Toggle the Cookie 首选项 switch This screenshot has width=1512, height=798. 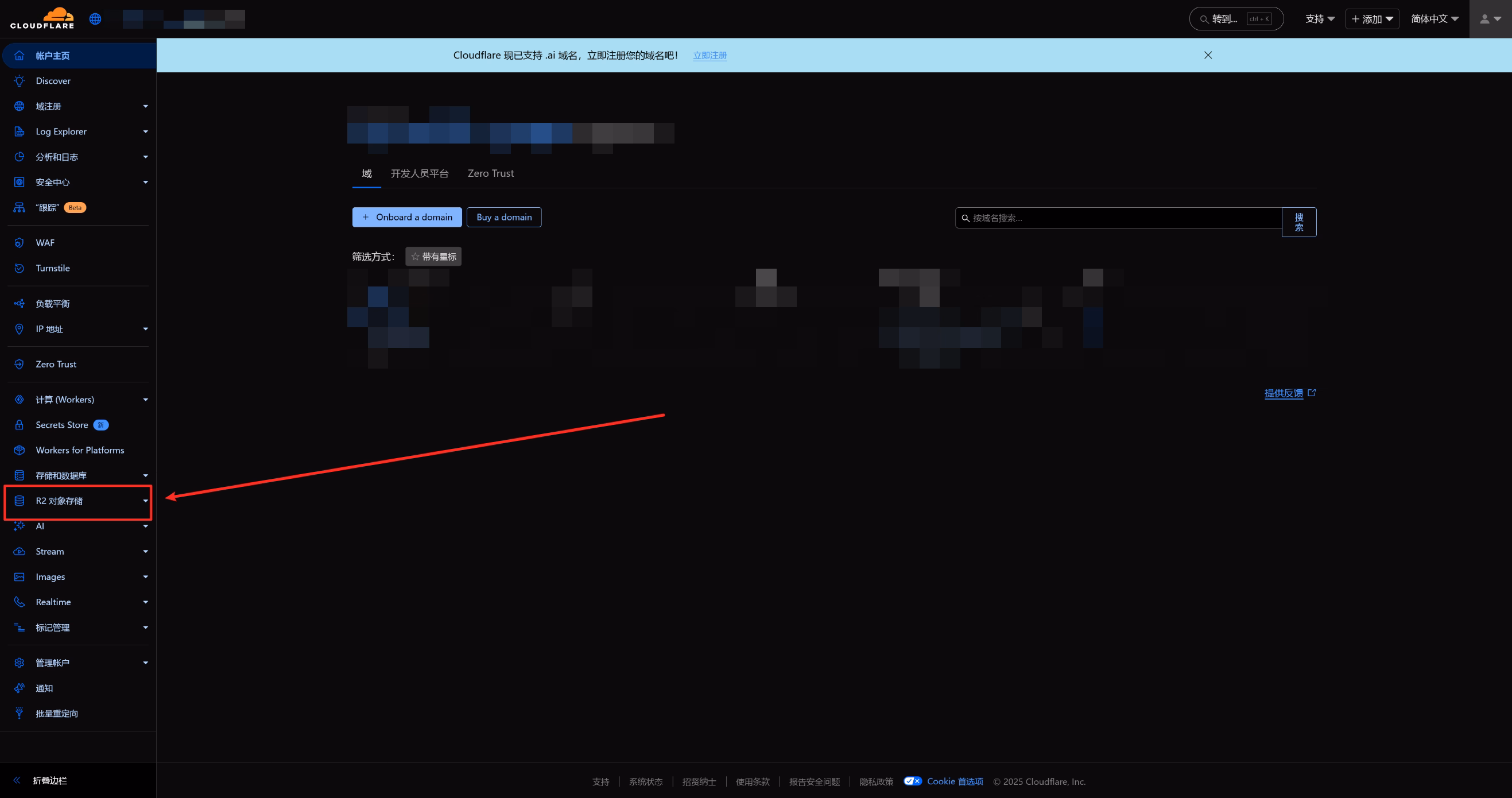(x=912, y=781)
